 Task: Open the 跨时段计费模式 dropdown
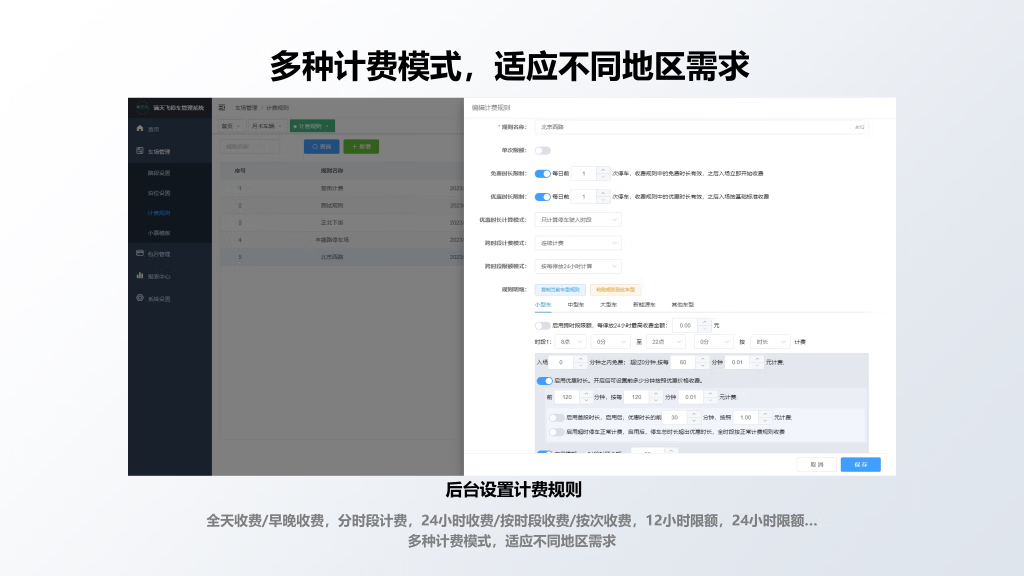coord(579,243)
